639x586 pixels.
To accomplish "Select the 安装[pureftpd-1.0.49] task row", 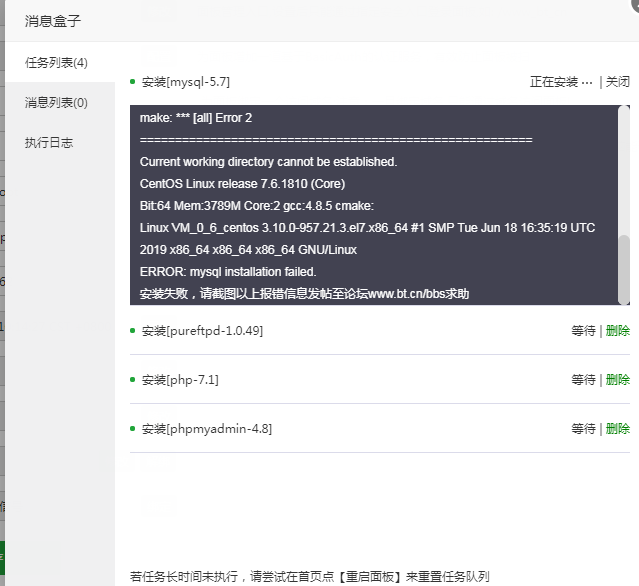I will pos(380,330).
